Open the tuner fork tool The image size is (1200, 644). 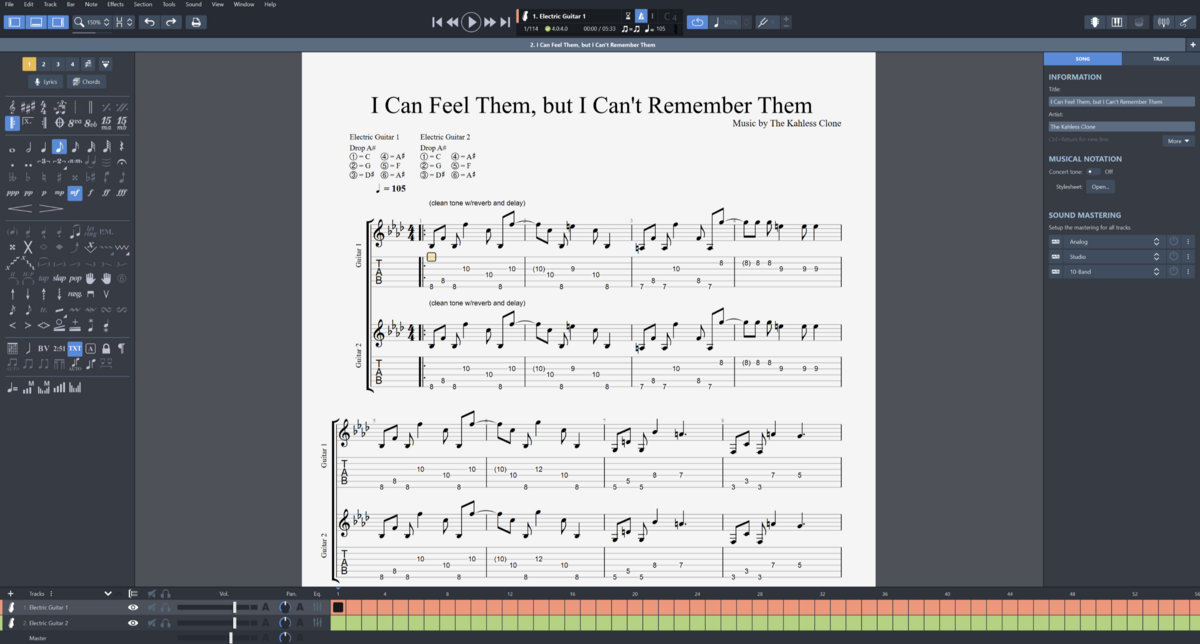(x=764, y=22)
